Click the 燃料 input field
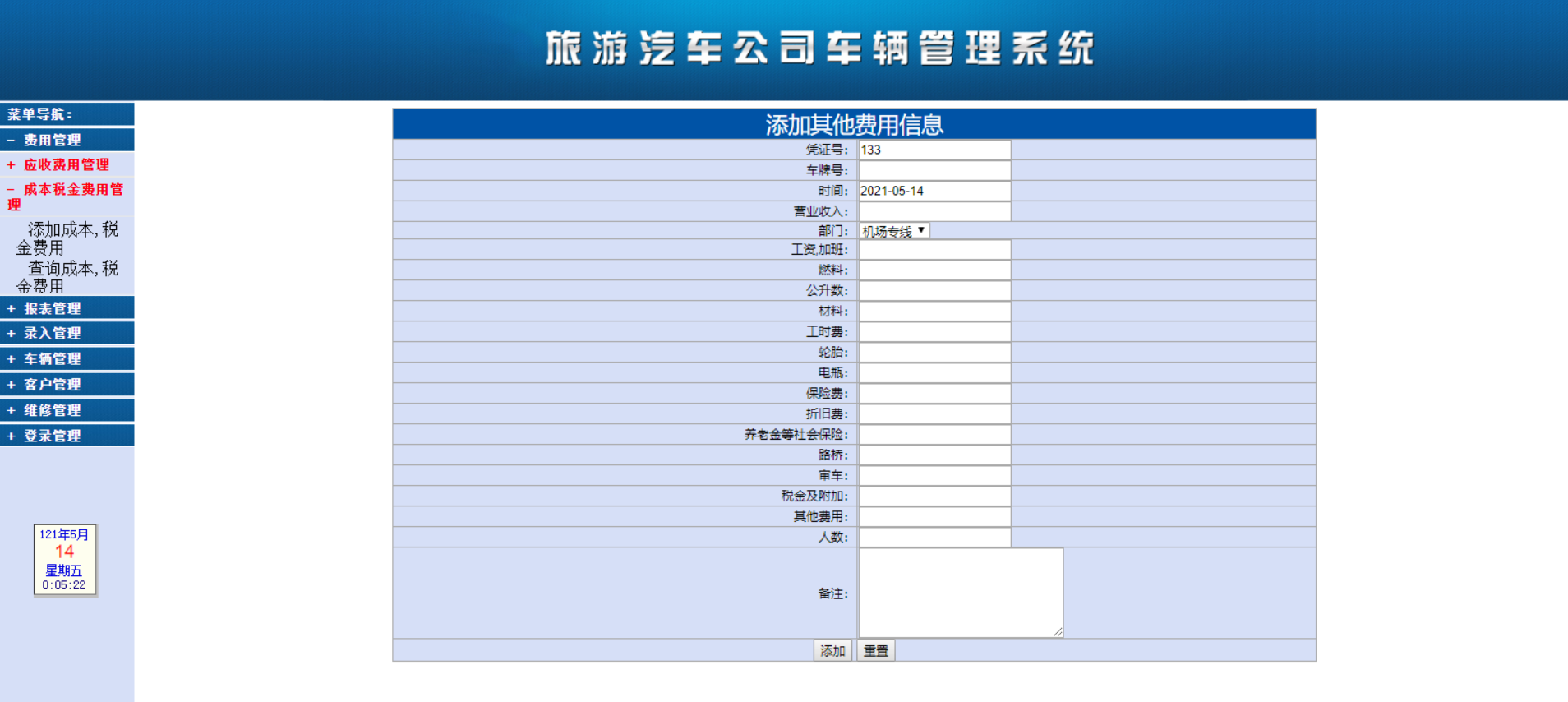The width and height of the screenshot is (1568, 702). (934, 270)
